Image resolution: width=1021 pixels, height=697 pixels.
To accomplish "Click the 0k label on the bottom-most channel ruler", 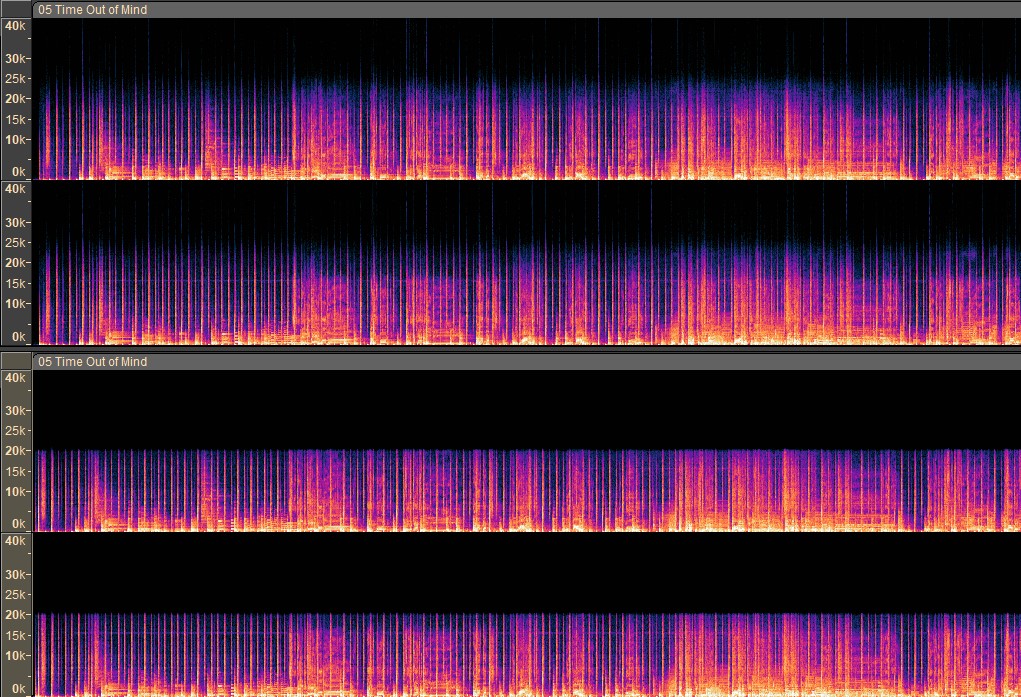I will coord(18,689).
